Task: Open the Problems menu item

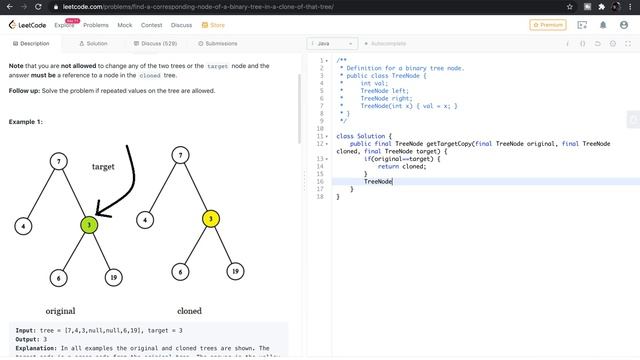Action: tap(96, 25)
